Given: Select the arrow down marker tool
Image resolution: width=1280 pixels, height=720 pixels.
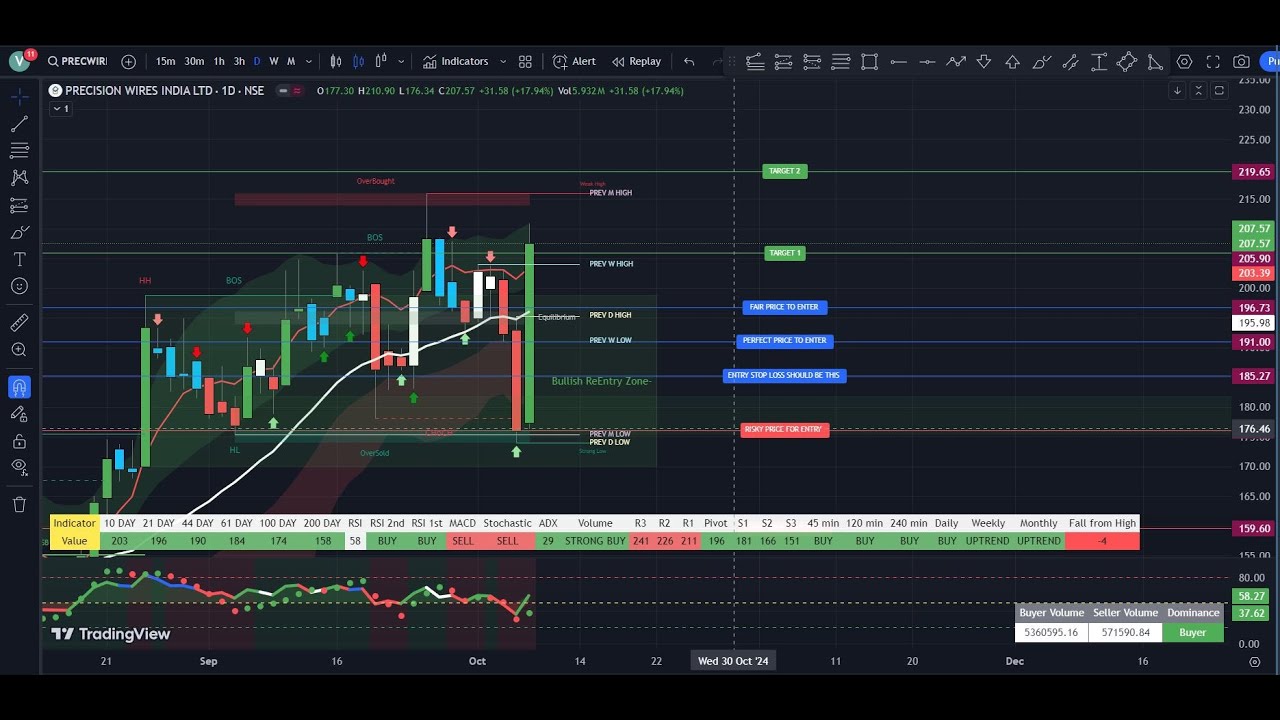Looking at the screenshot, I should pyautogui.click(x=984, y=61).
